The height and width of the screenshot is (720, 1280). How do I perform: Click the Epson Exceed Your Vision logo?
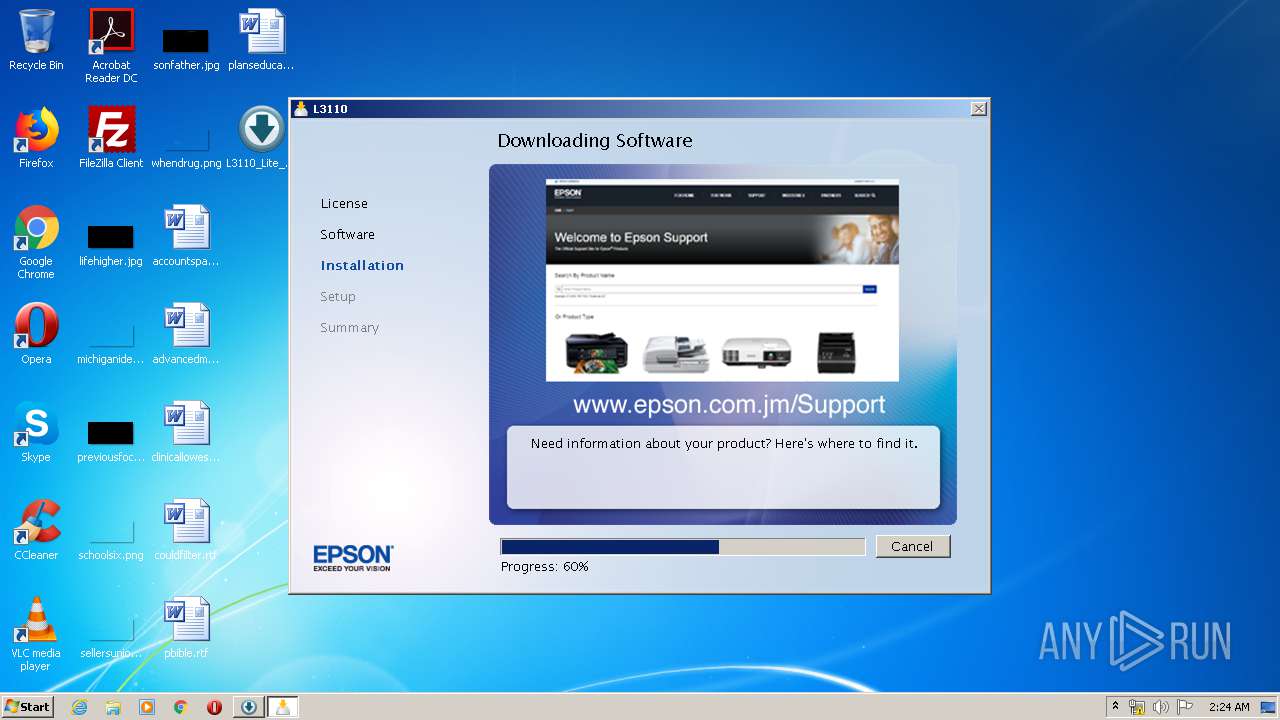point(353,558)
